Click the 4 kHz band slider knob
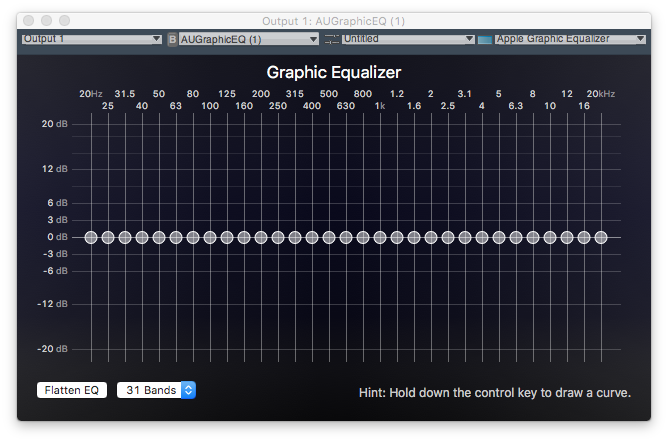Screen dimensions: 668x442 click(482, 237)
